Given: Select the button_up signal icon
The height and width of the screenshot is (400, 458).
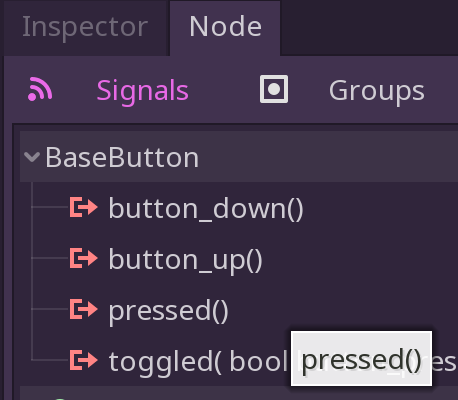Looking at the screenshot, I should pos(83,258).
